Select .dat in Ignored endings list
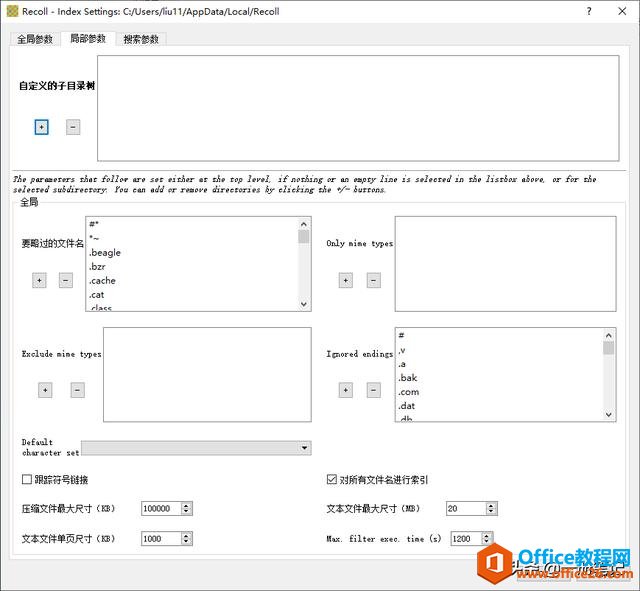Screen dimensions: 640x591 [500, 406]
